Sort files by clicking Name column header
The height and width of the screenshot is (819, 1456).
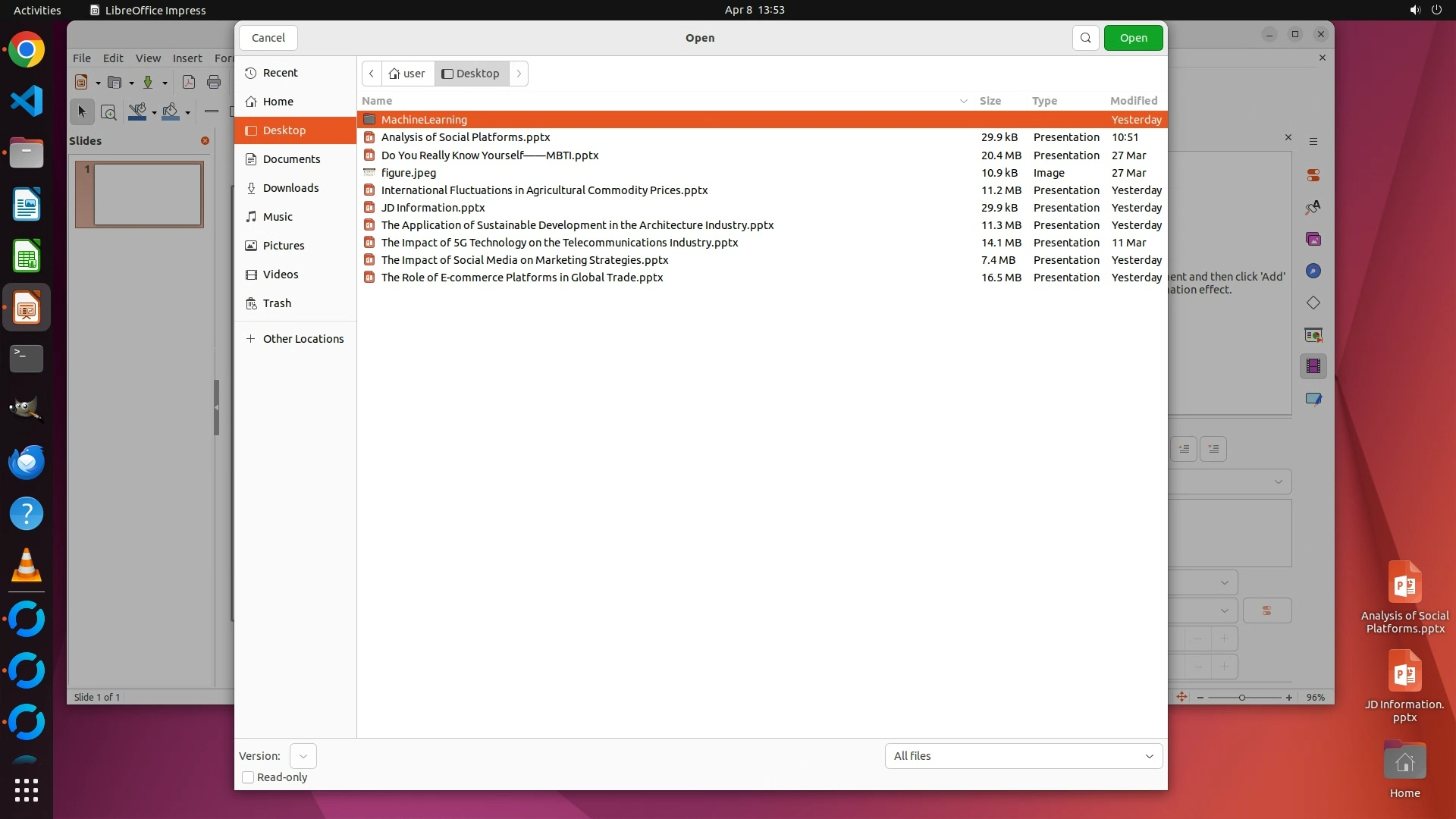[377, 101]
